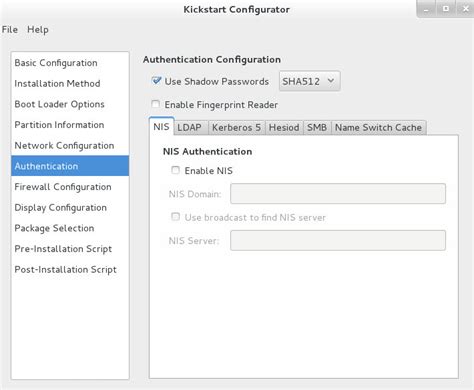Open the SHA512 hash algorithm dropdown
Screen dimensions: 474x390
tap(309, 81)
